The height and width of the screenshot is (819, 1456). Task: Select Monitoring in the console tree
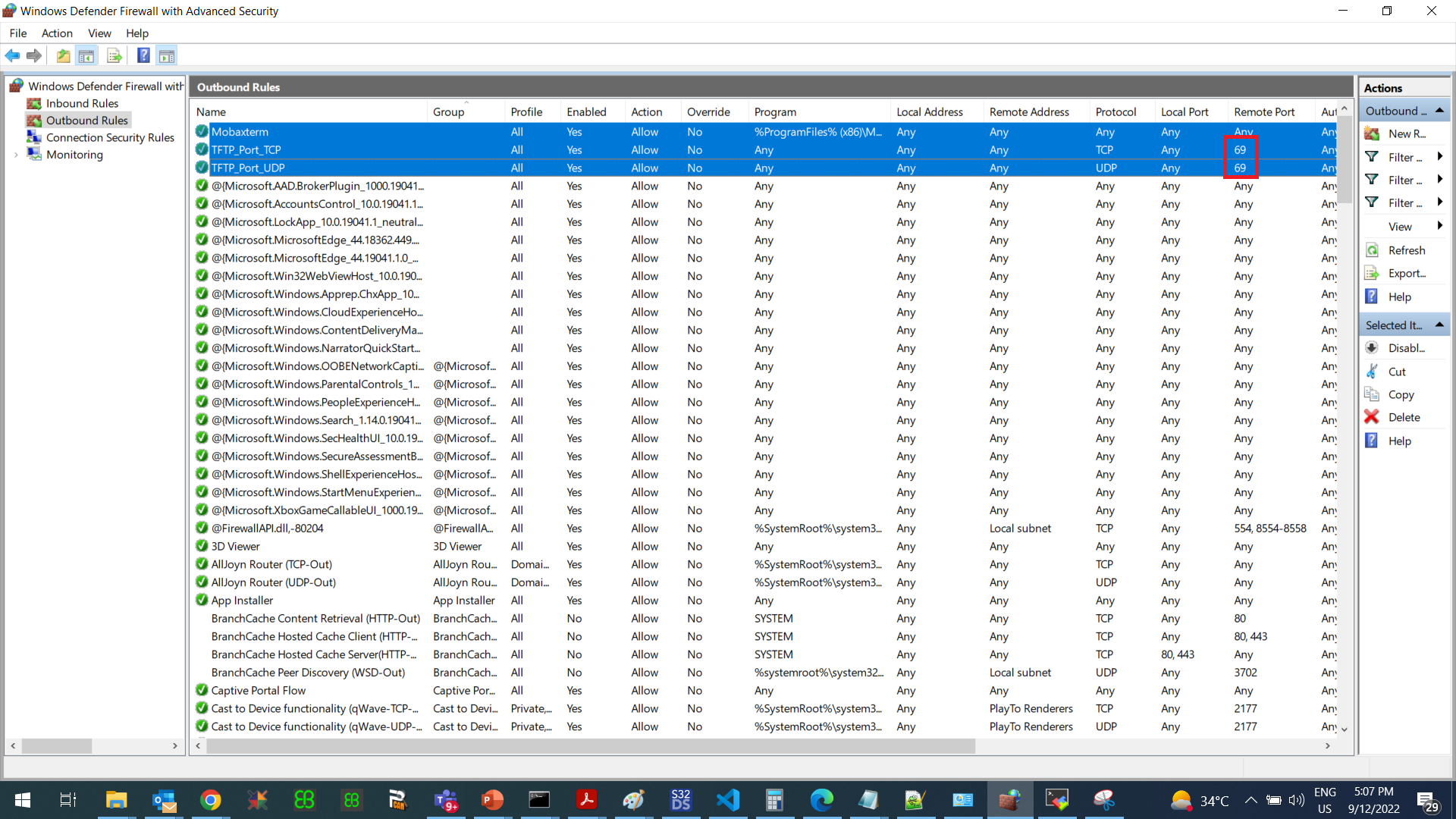[x=74, y=155]
